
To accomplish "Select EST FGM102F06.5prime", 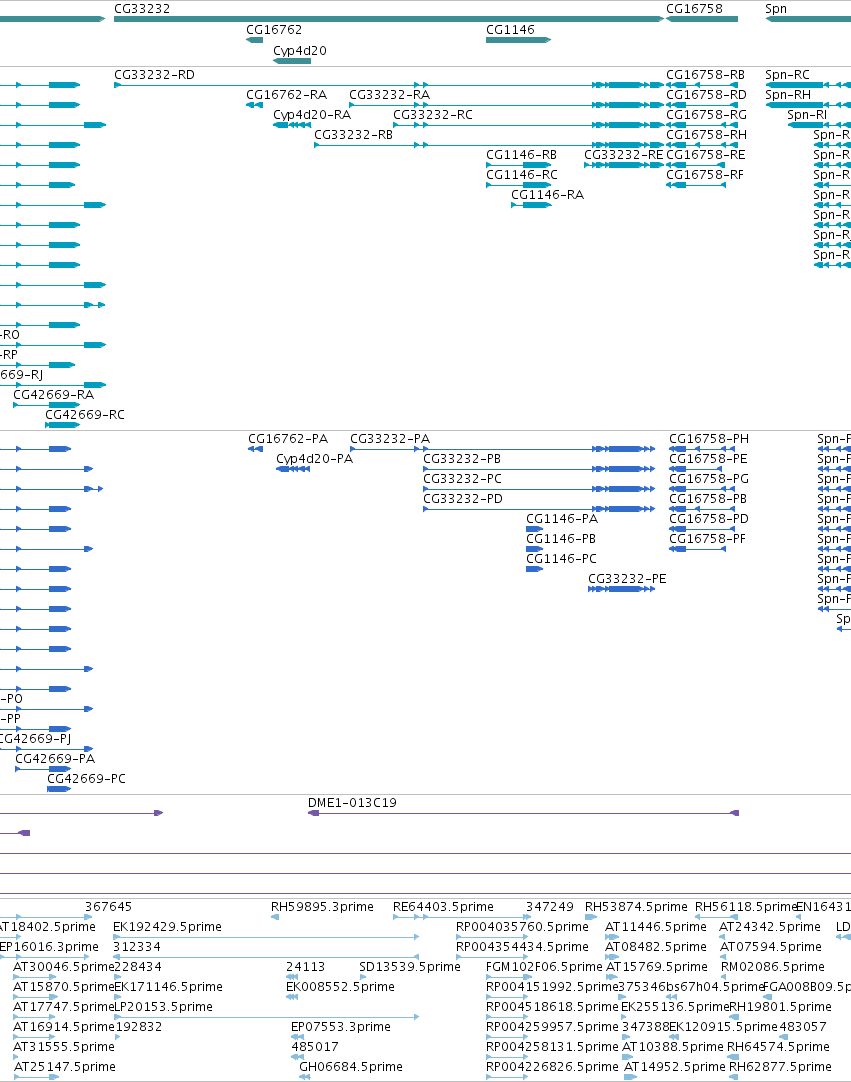I will [x=508, y=977].
